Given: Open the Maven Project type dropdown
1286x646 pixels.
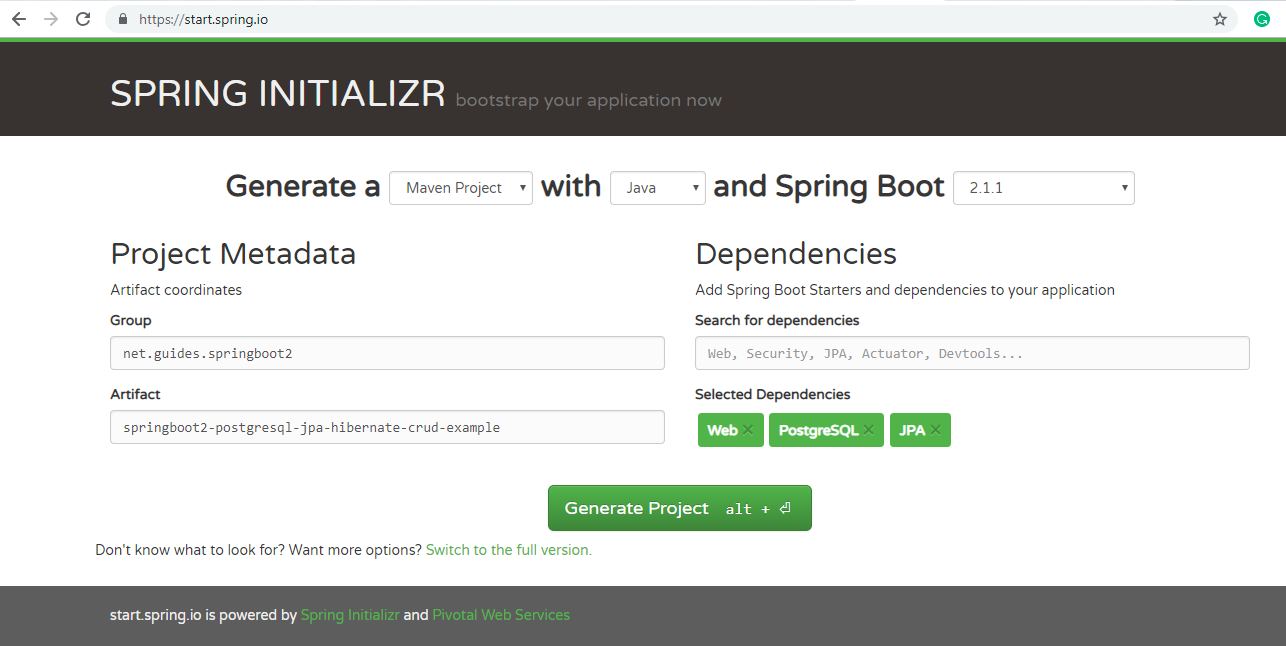Looking at the screenshot, I should (461, 188).
